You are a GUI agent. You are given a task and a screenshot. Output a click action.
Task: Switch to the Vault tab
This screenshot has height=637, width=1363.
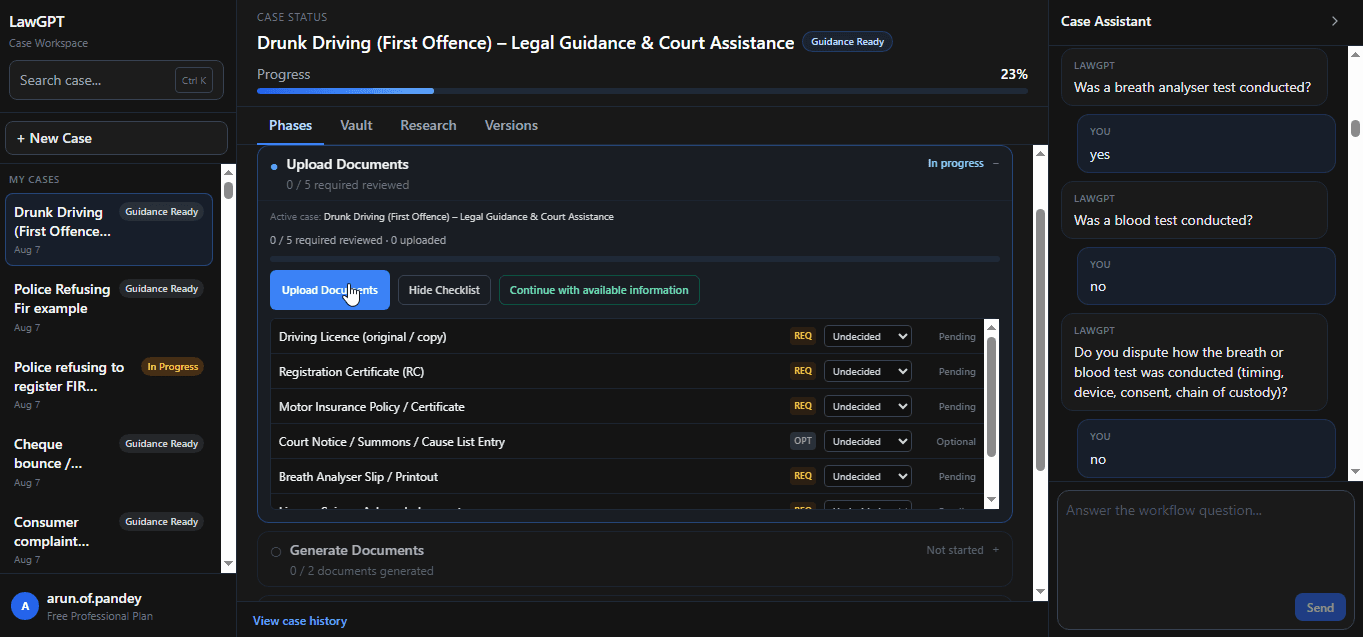pyautogui.click(x=356, y=125)
